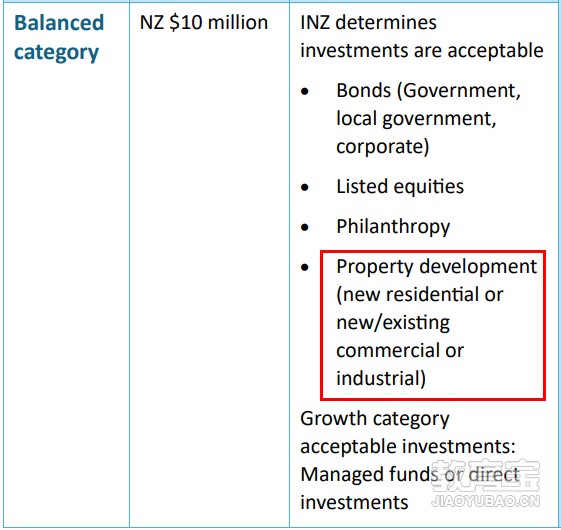Click the INZ determines investments text
Image resolution: width=561 pixels, height=530 pixels.
click(x=422, y=36)
